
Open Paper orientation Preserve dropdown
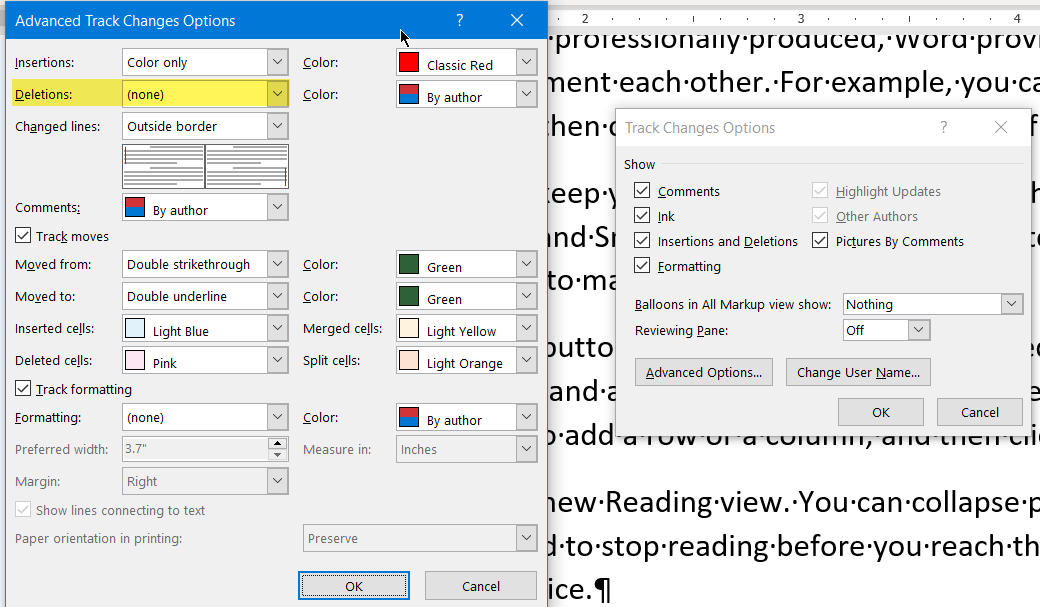tap(420, 538)
